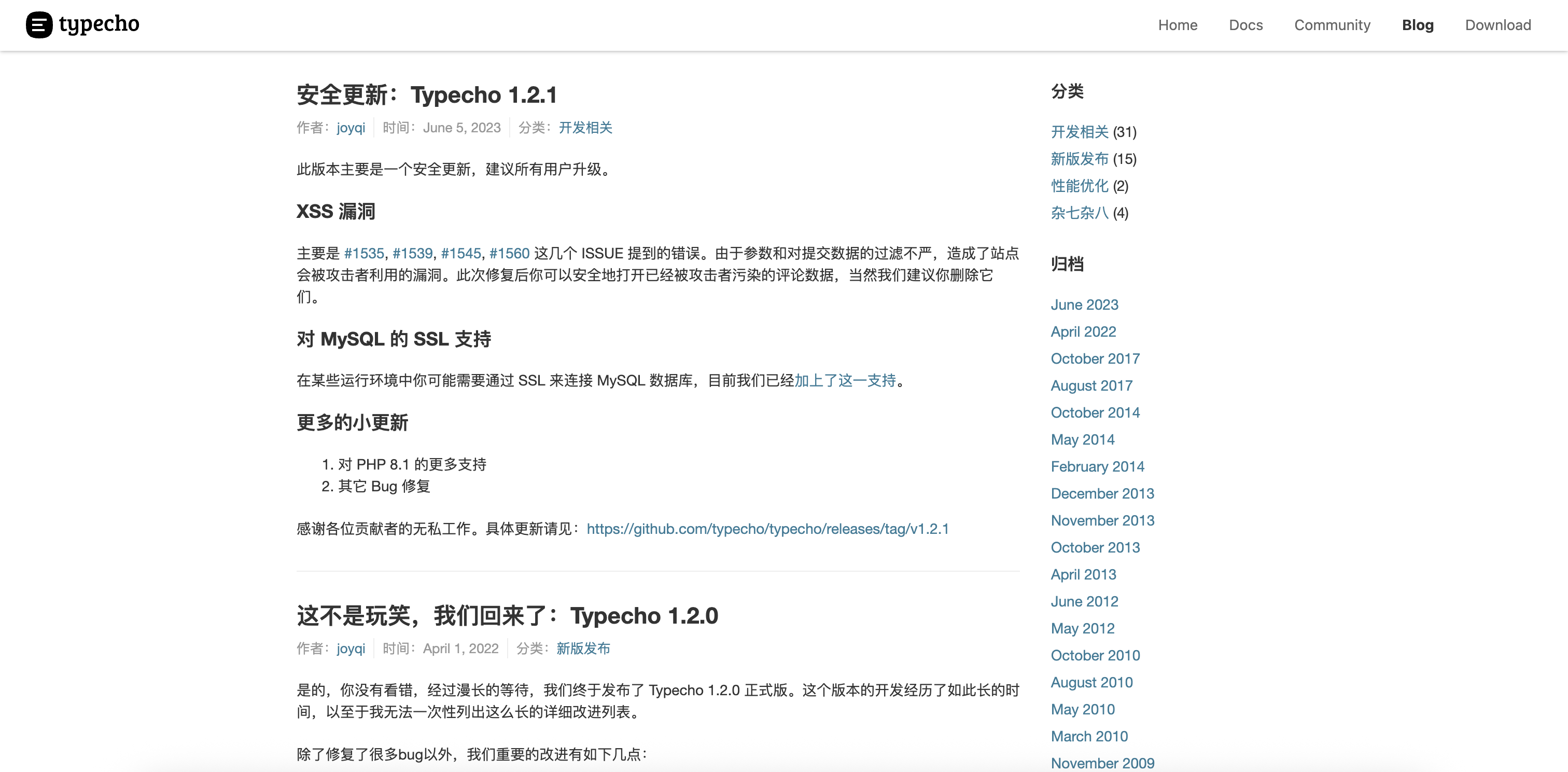Open category 新版发布 under the 1.2.0 post
Image resolution: width=1568 pixels, height=772 pixels.
(583, 649)
